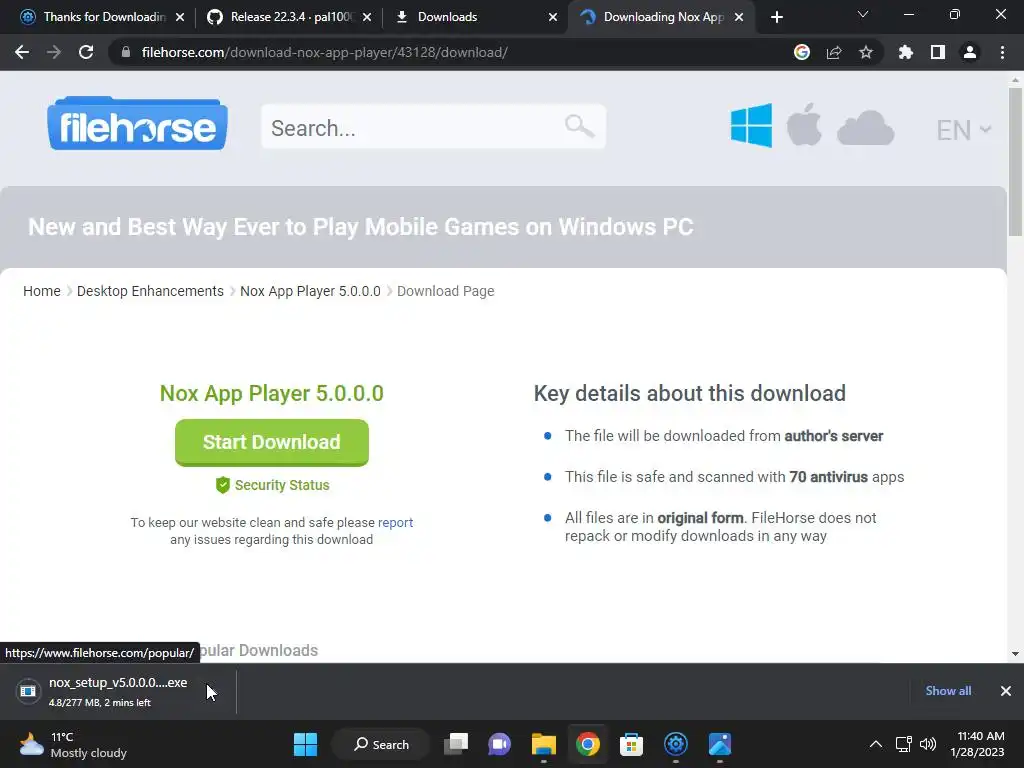Click the page vertical scrollbar thumb
The width and height of the screenshot is (1024, 768).
(x=1015, y=162)
